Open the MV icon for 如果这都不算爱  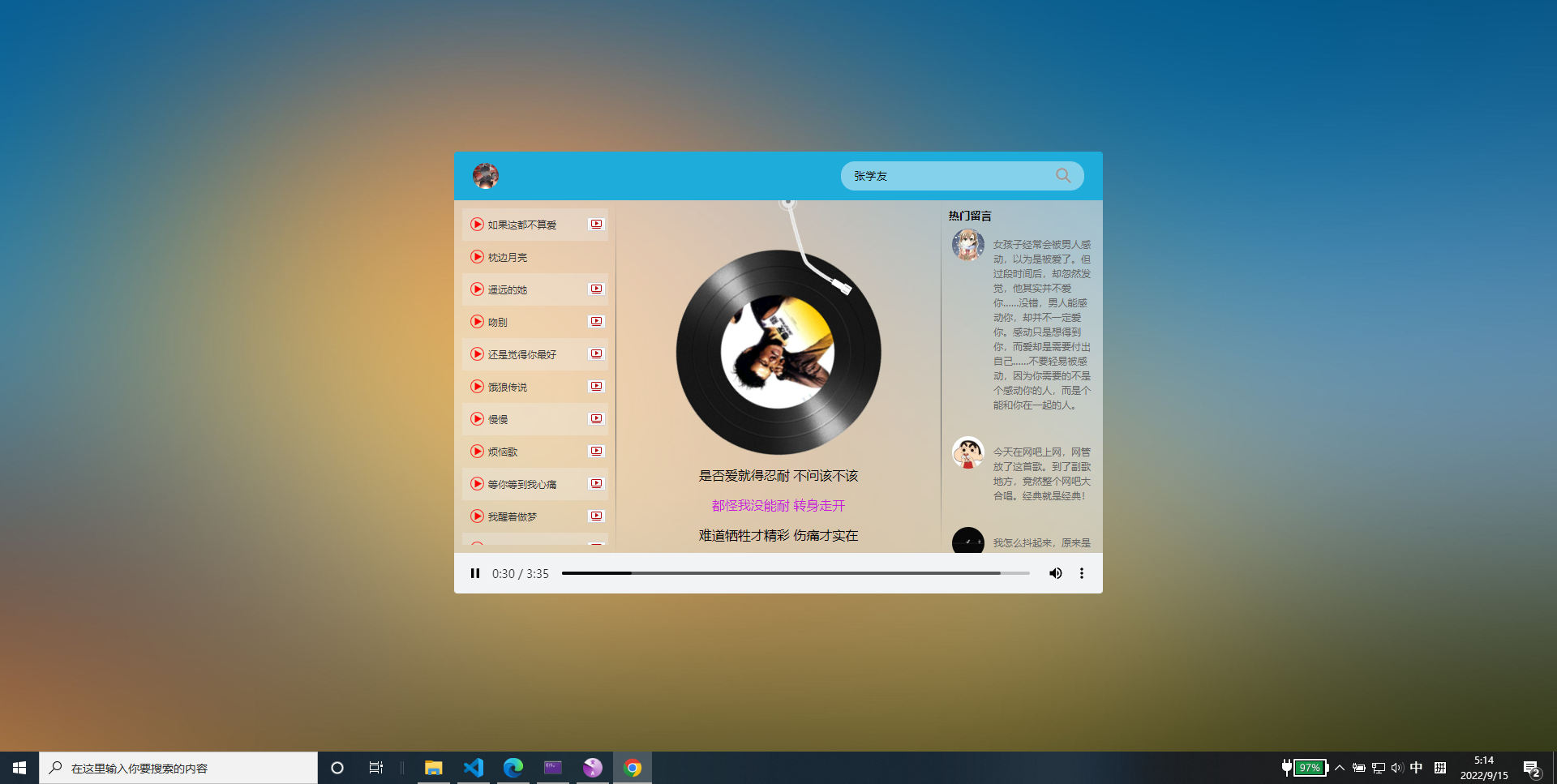[596, 224]
